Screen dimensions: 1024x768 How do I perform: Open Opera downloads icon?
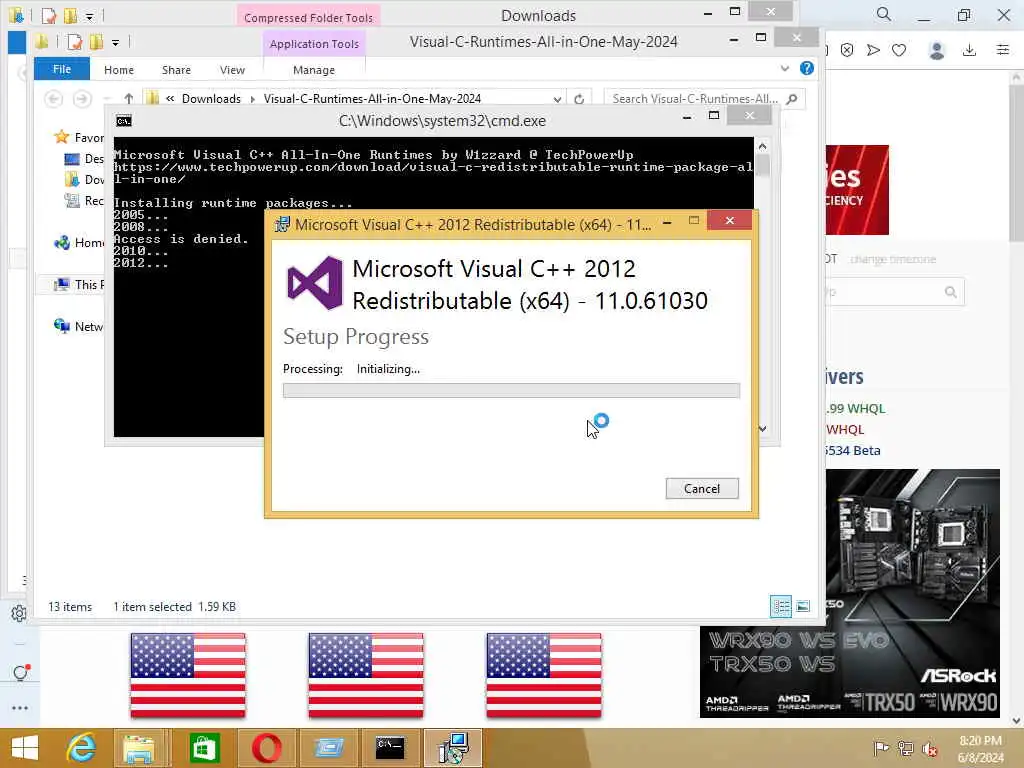pyautogui.click(x=970, y=50)
